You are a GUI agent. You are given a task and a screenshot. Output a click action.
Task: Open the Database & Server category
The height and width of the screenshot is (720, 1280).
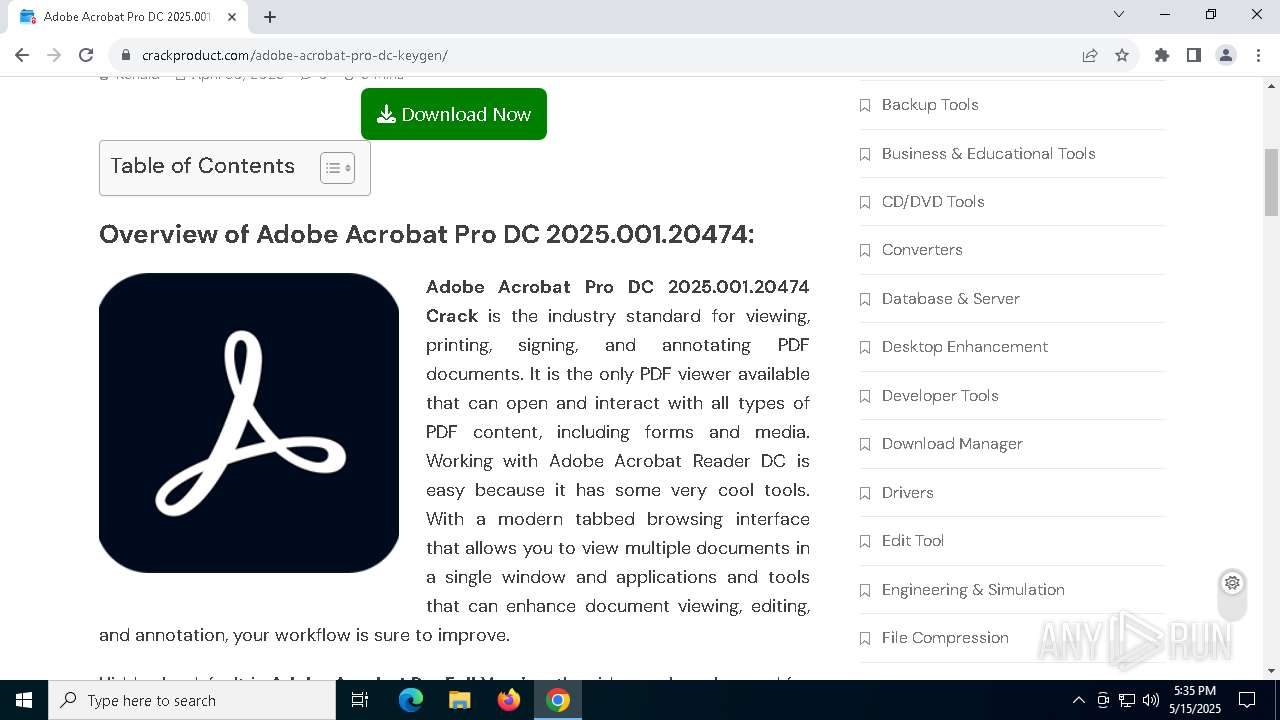coord(950,298)
